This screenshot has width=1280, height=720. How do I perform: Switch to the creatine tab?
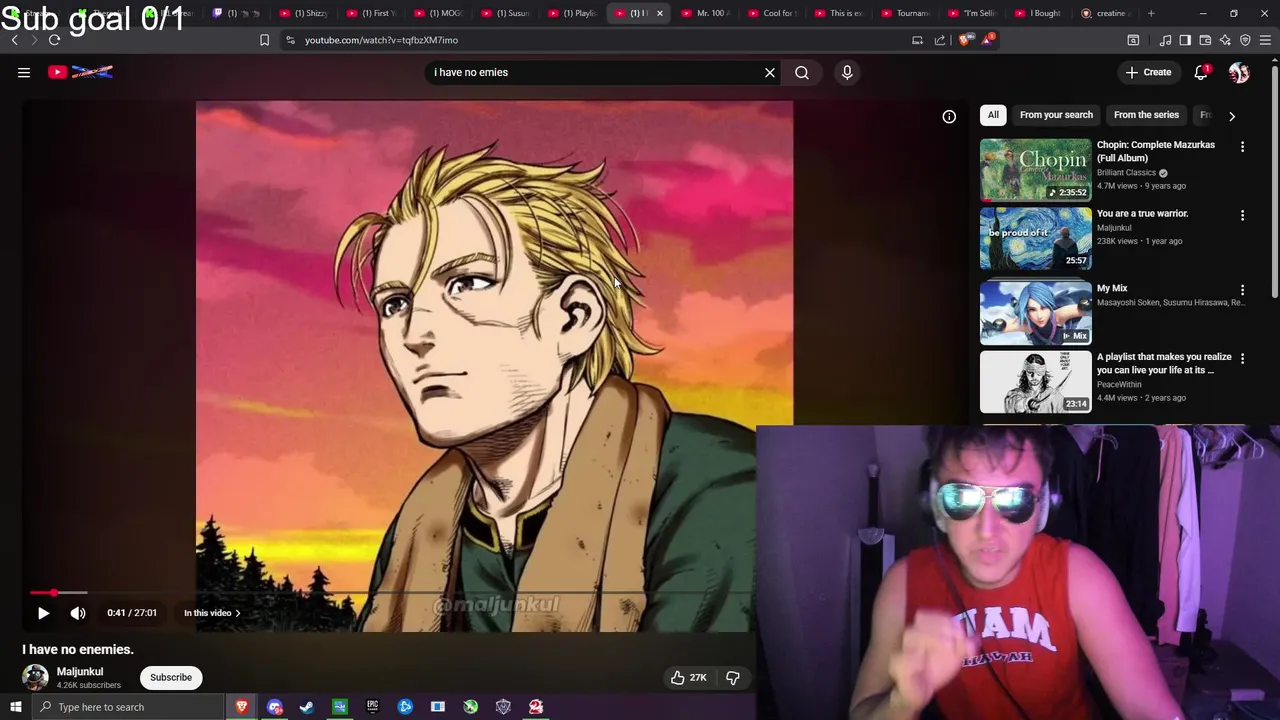tap(1104, 13)
